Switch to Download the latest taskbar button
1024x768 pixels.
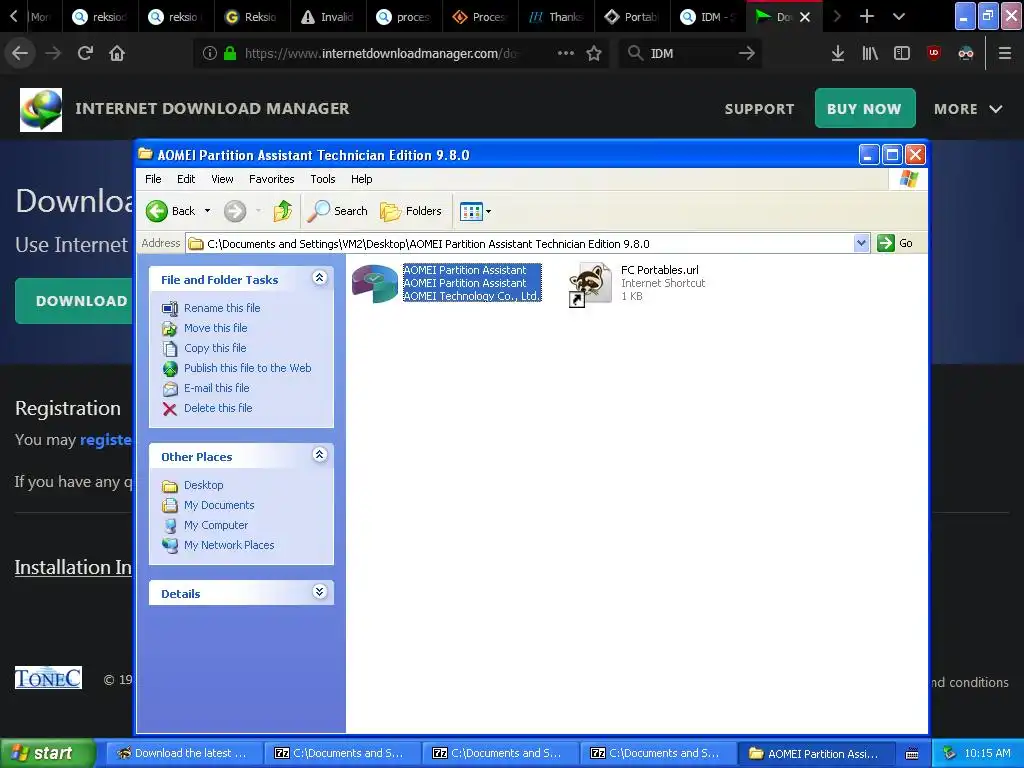pos(184,753)
